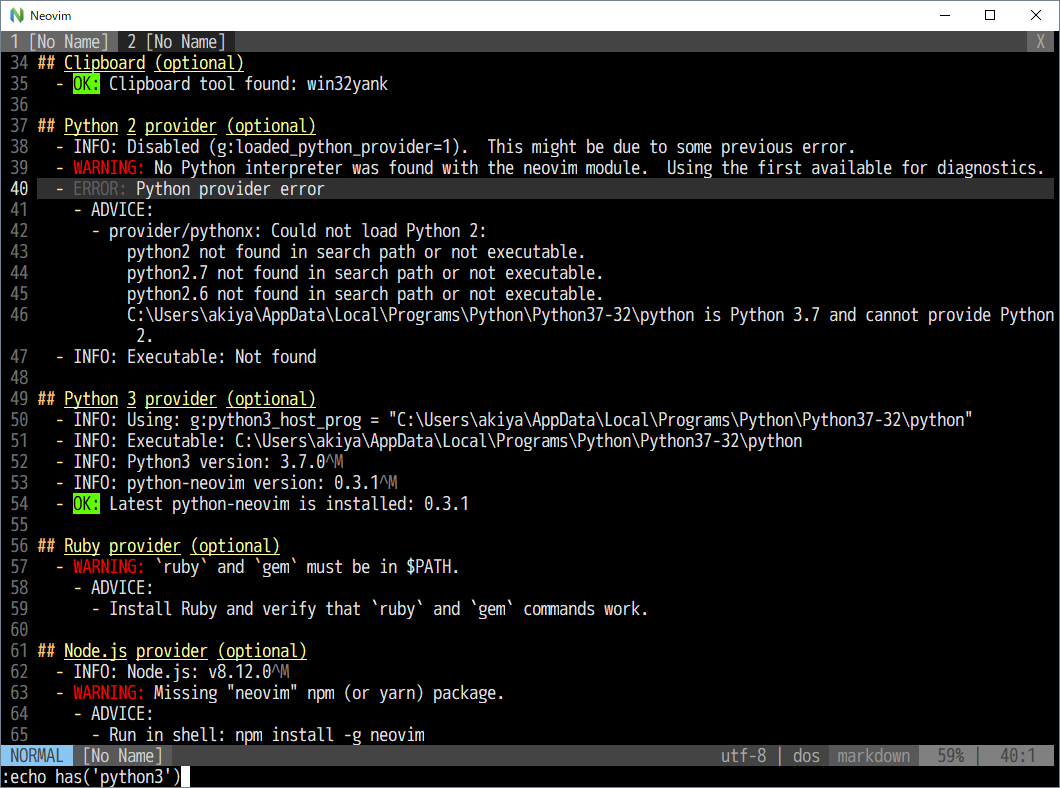Click 'python2 not found in search path' line
Viewport: 1060px width, 788px height.
[x=356, y=251]
